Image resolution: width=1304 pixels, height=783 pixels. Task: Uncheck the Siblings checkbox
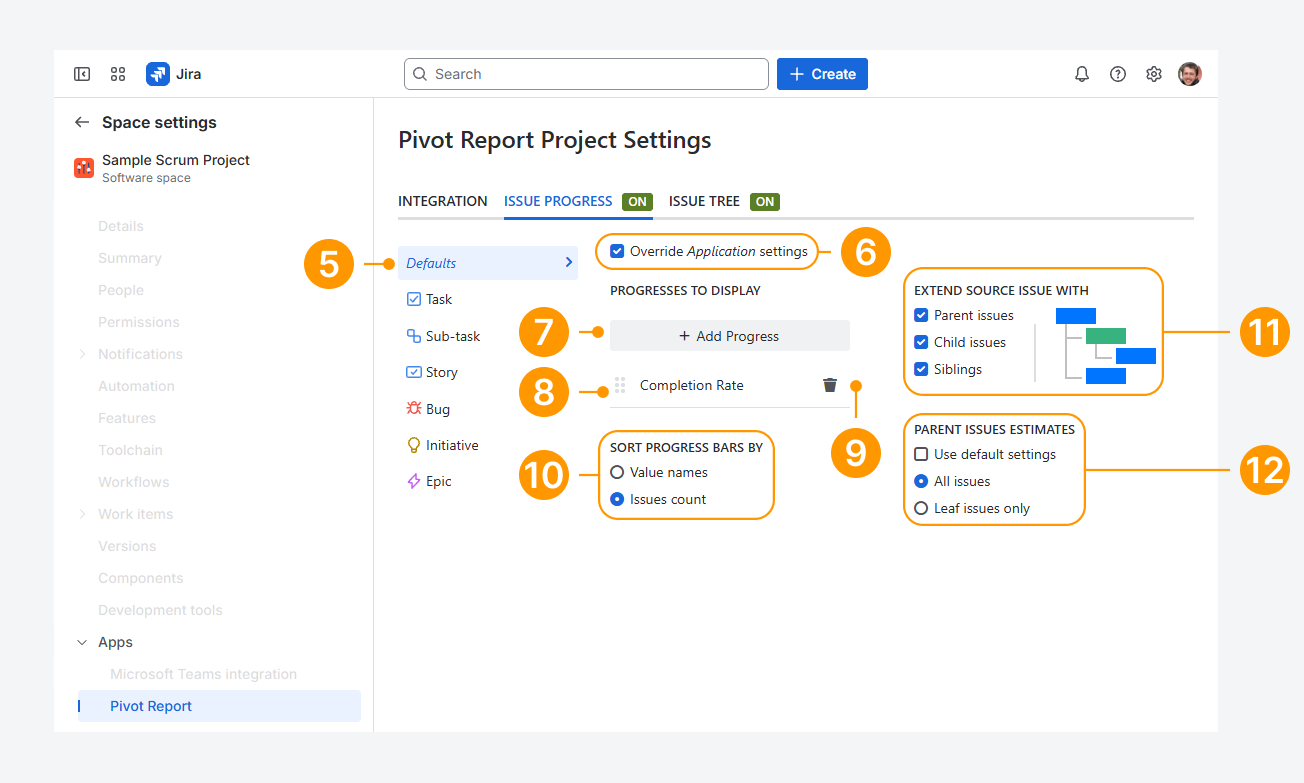click(921, 369)
